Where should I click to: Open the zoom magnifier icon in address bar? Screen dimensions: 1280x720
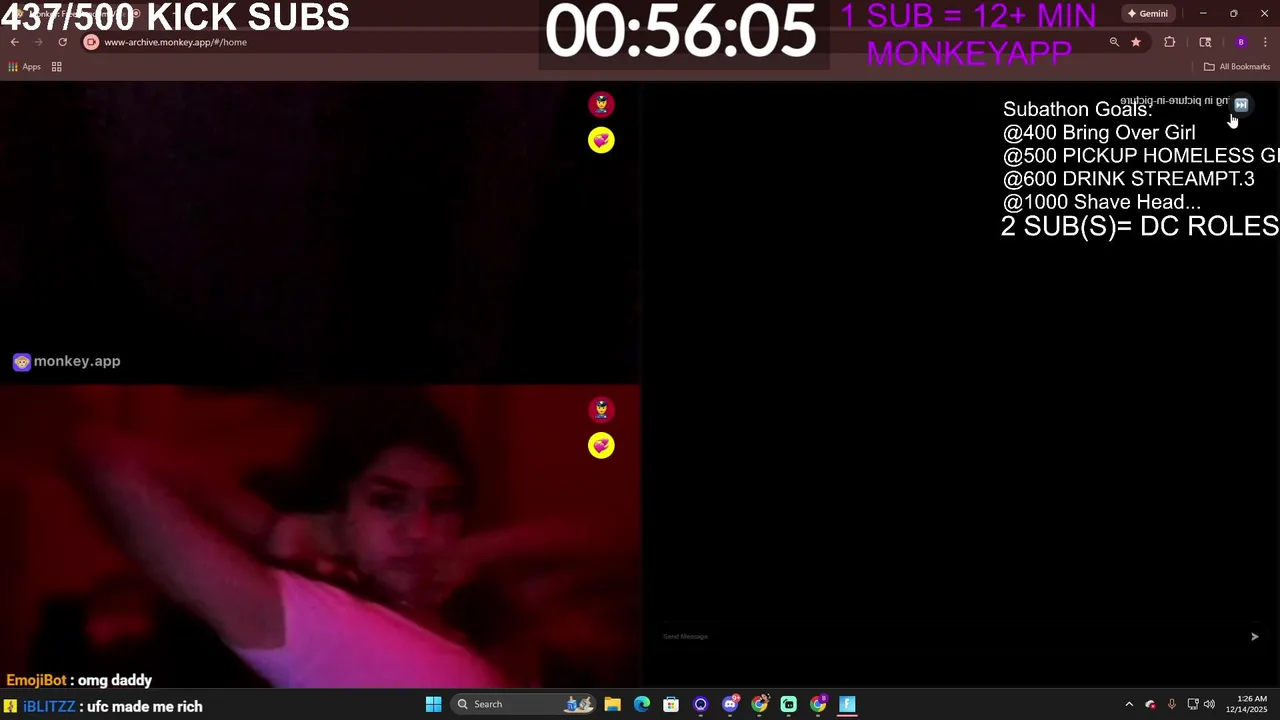coord(1114,42)
